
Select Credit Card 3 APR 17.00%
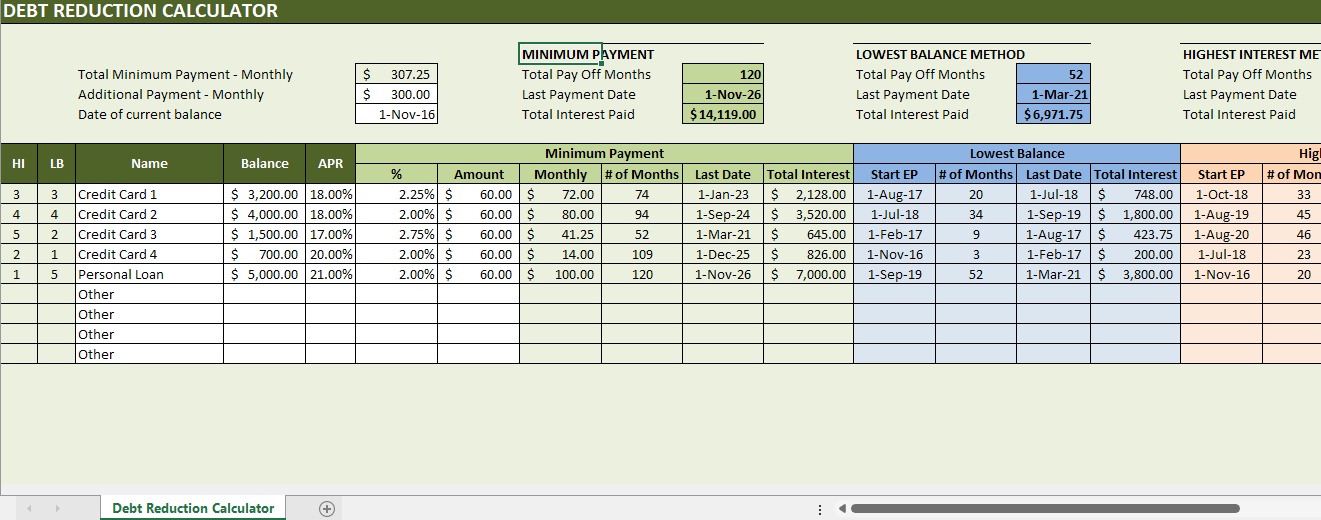pos(331,234)
